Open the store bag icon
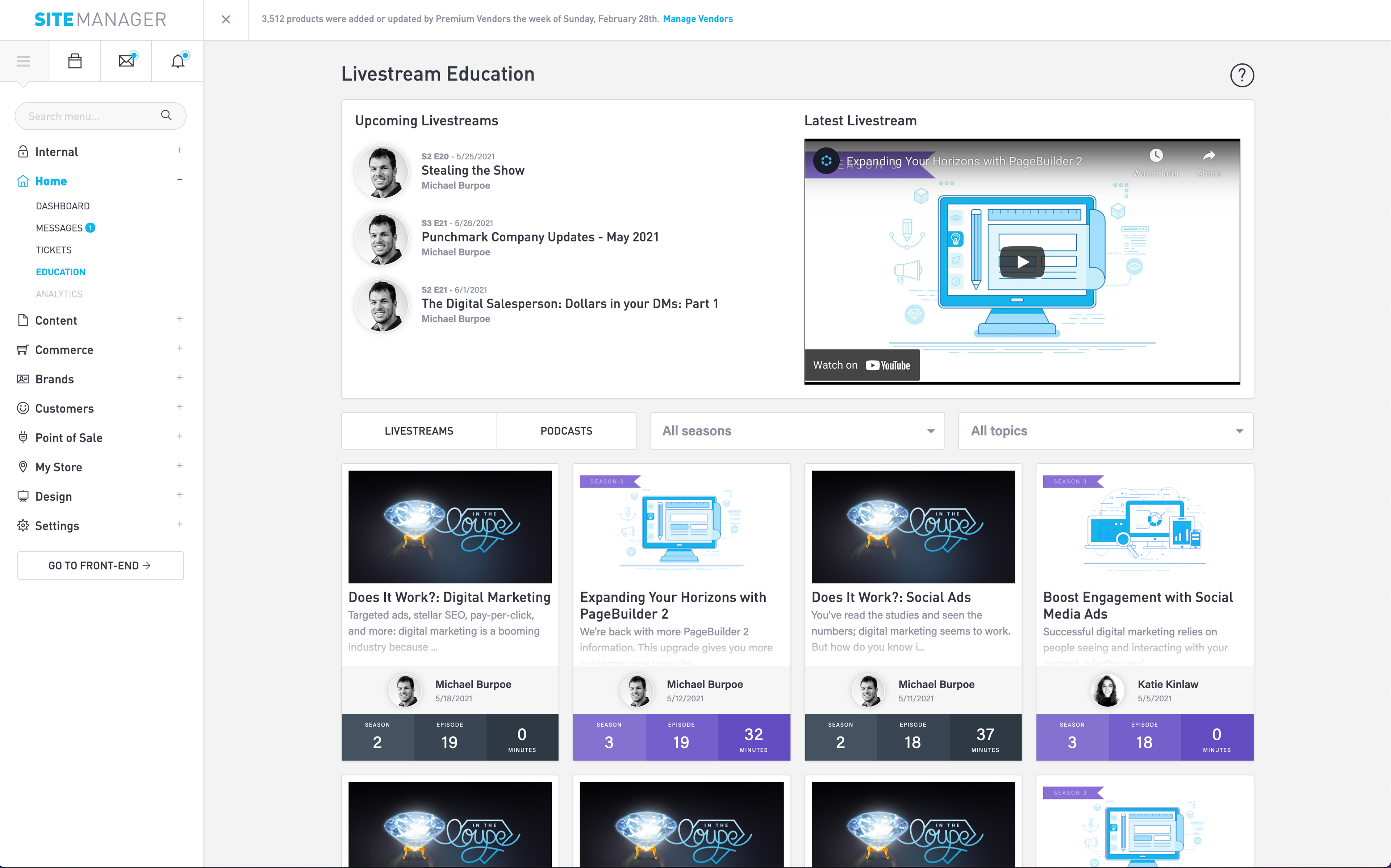Image resolution: width=1391 pixels, height=868 pixels. pyautogui.click(x=75, y=61)
